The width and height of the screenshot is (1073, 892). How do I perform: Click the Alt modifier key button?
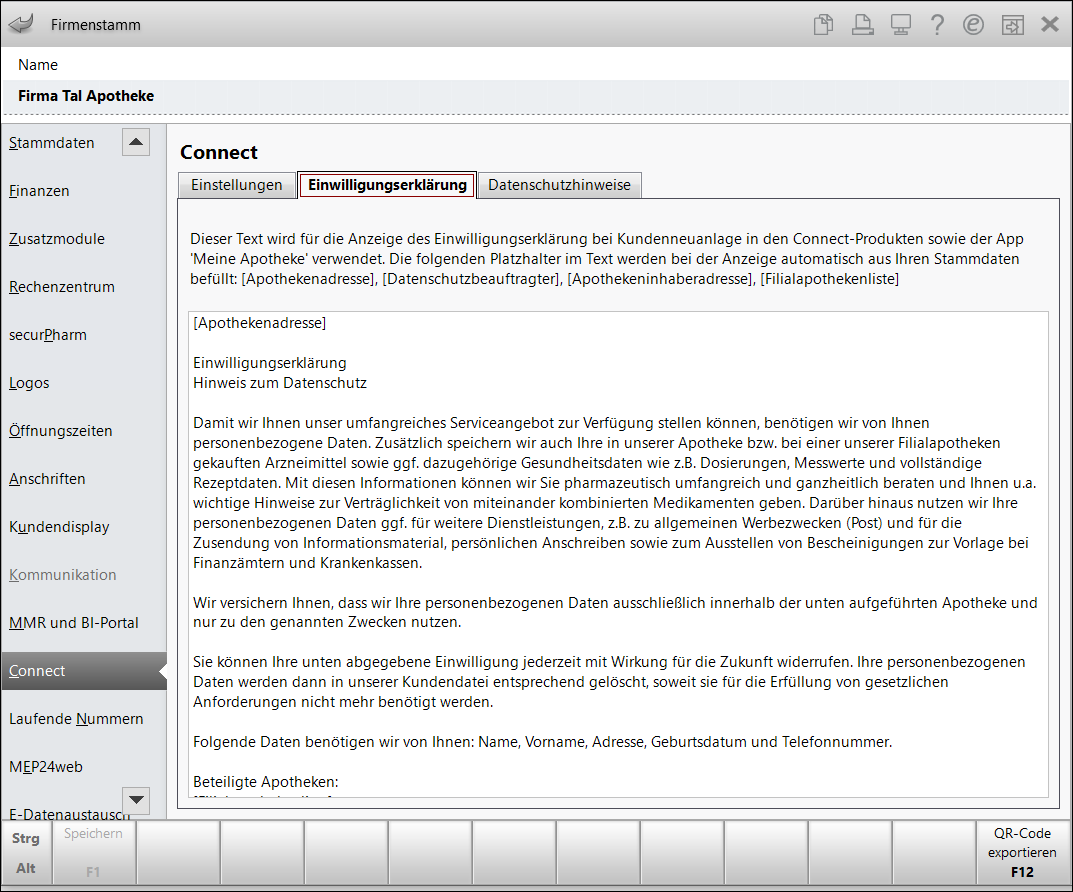point(26,868)
